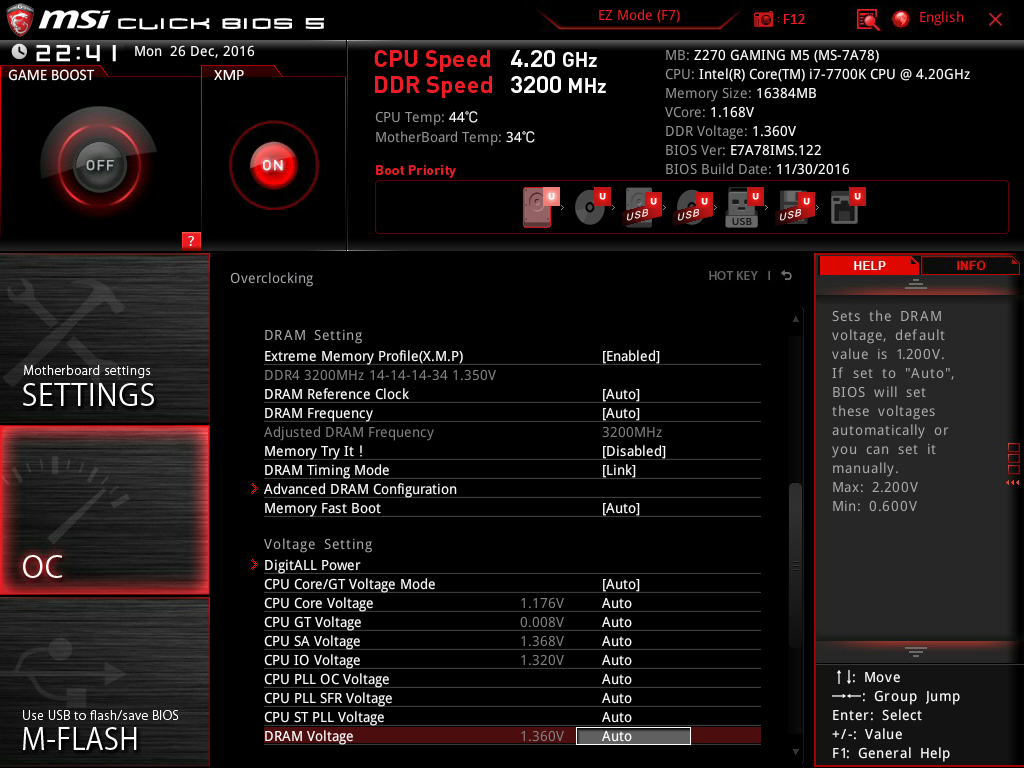Select the CPU IO Voltage row
1024x768 pixels.
512,660
